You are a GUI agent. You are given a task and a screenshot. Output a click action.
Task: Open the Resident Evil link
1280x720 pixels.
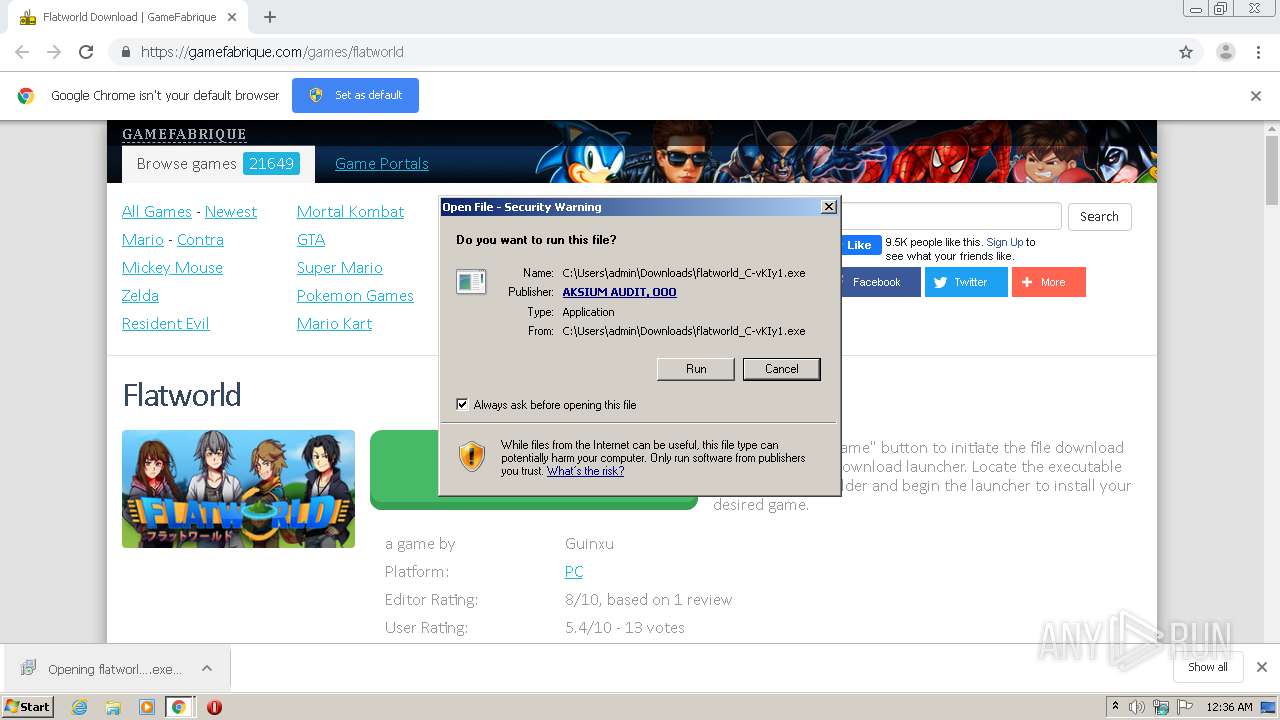pos(166,324)
